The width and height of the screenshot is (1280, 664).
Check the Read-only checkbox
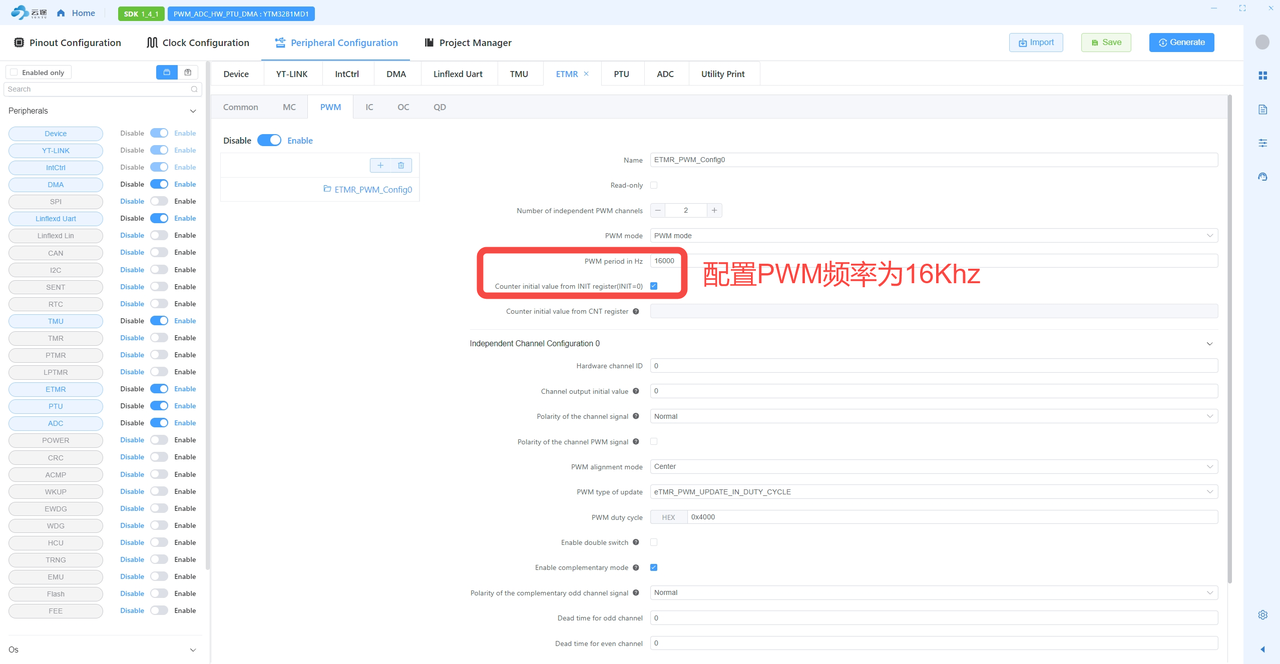[654, 185]
